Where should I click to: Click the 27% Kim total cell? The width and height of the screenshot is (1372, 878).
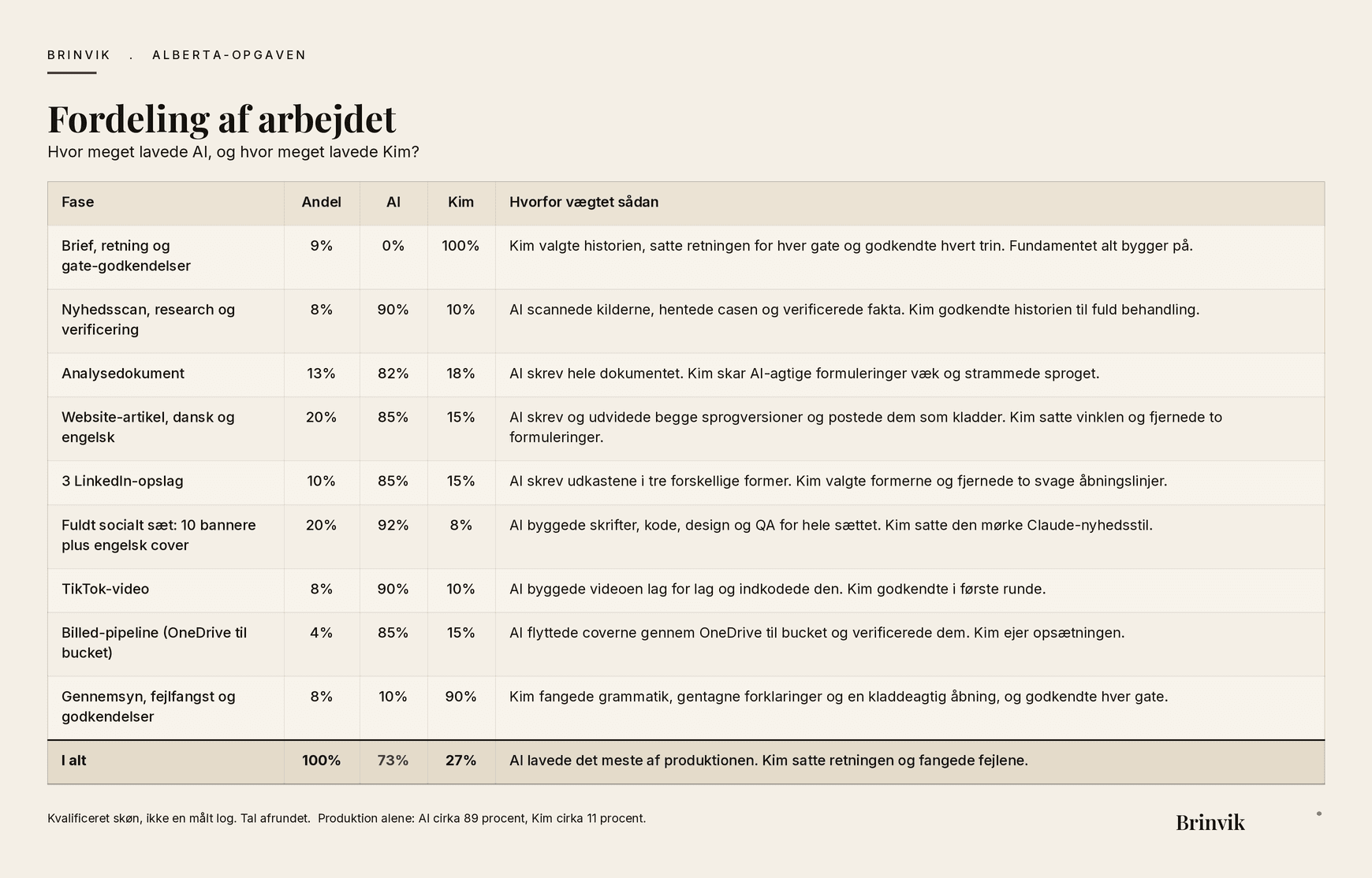[x=460, y=761]
